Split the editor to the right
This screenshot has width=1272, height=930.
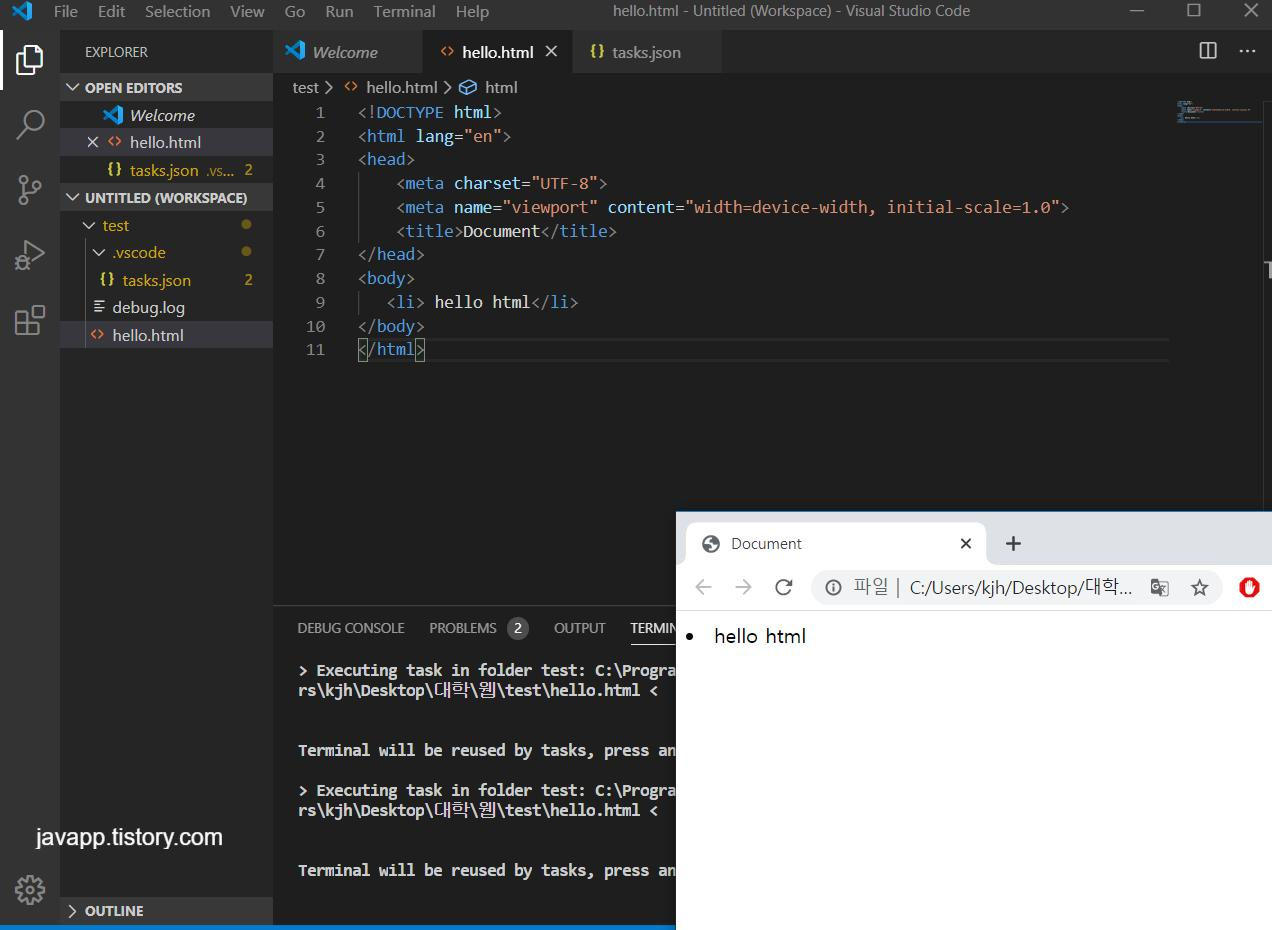click(1208, 51)
